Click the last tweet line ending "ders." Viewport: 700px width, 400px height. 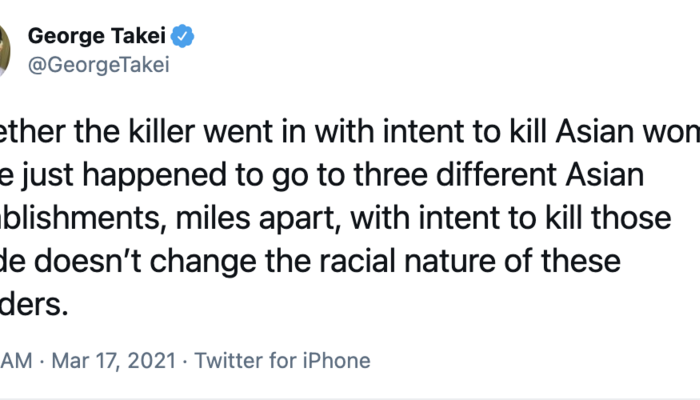[x=34, y=305]
